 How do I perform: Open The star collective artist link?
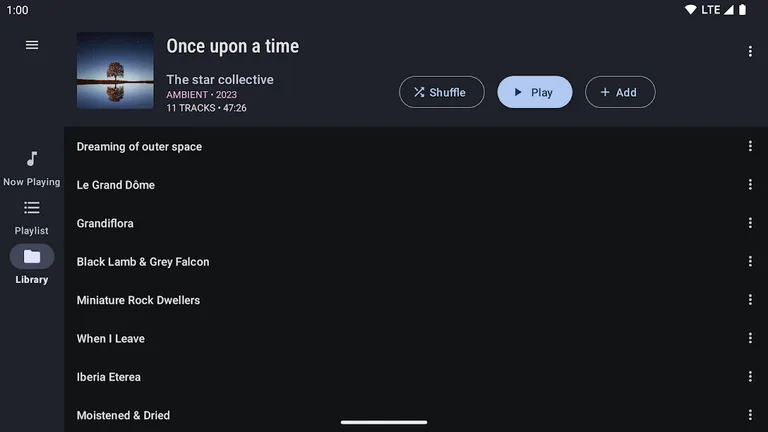pyautogui.click(x=219, y=80)
